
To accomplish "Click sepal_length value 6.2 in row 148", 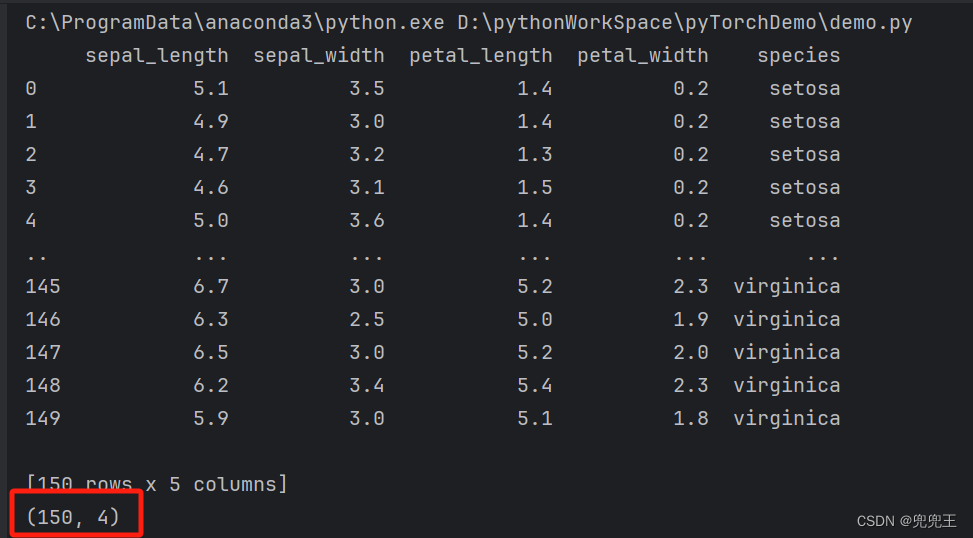I will coord(211,385).
